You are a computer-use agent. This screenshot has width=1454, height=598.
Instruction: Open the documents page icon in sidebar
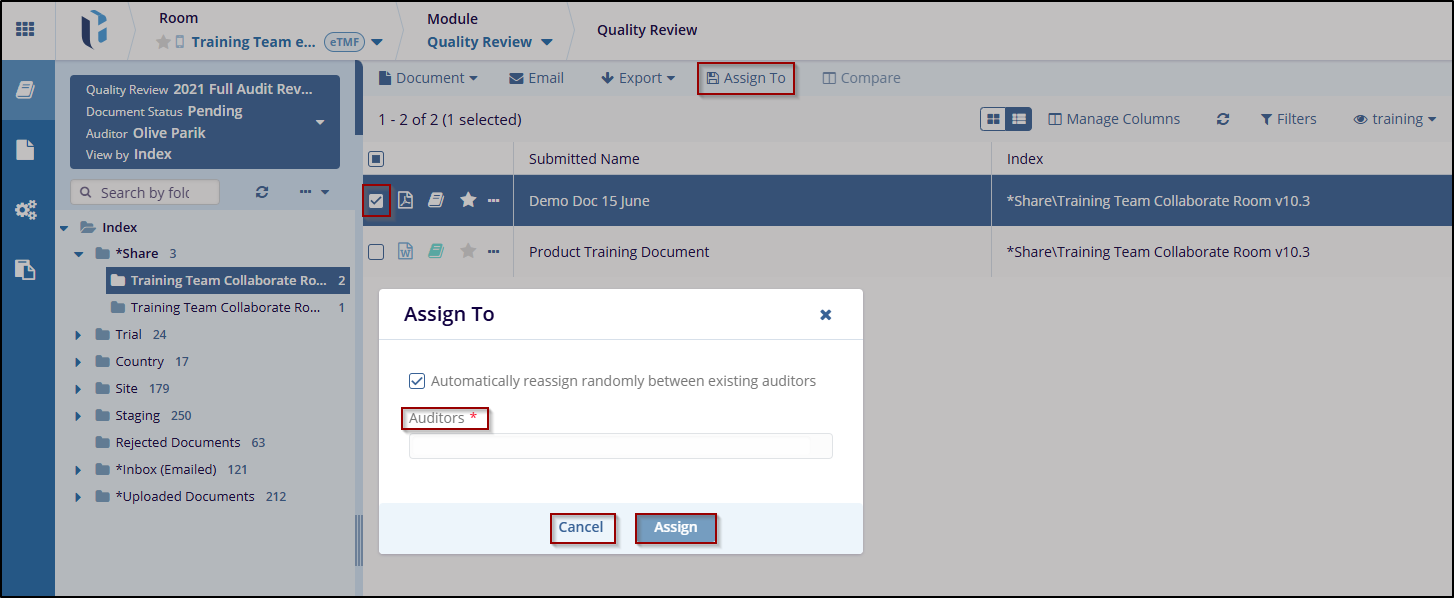pyautogui.click(x=25, y=150)
